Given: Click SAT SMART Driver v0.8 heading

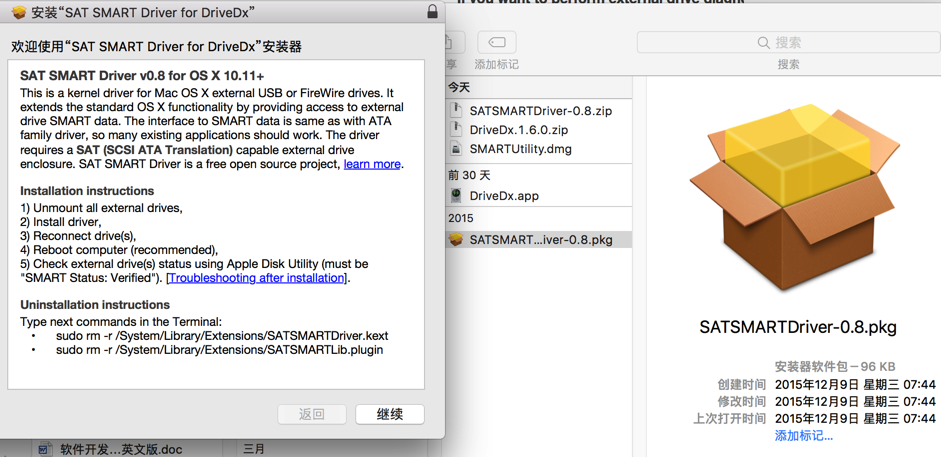Looking at the screenshot, I should pyautogui.click(x=142, y=76).
